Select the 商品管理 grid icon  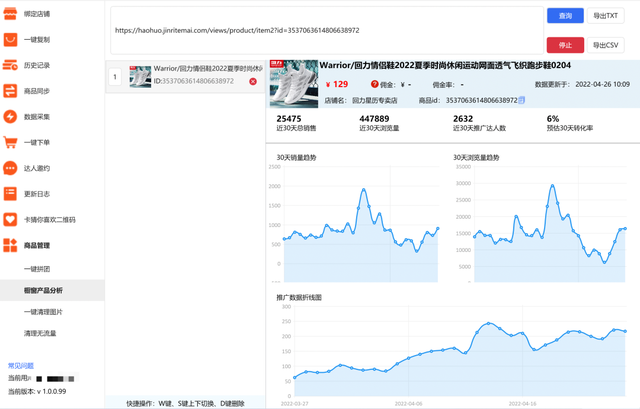click(10, 245)
